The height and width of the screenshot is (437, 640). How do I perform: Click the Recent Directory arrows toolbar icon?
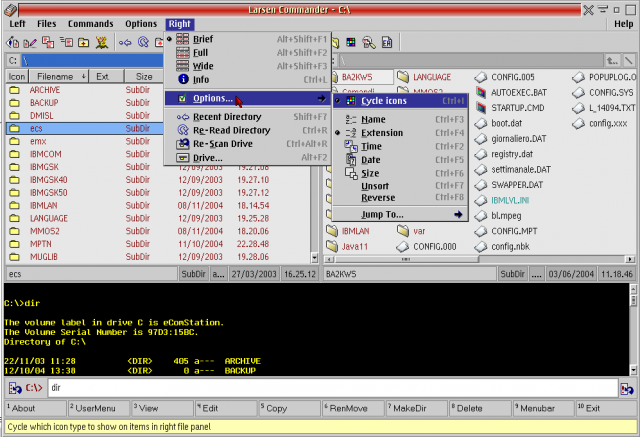125,42
